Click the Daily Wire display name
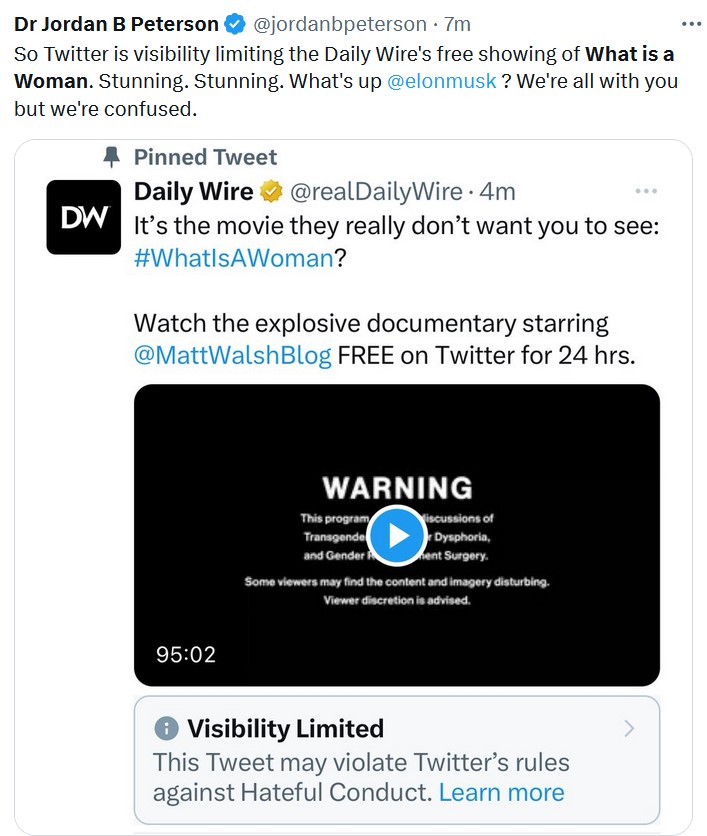 pos(194,191)
